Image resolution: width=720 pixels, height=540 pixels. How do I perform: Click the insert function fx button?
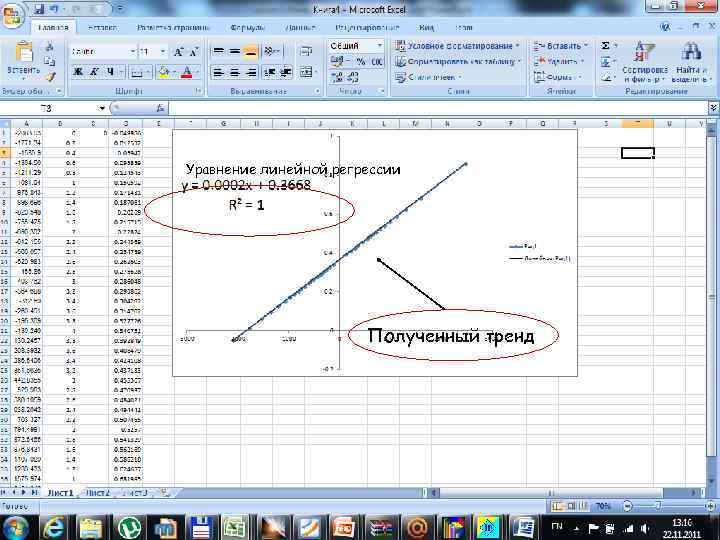pyautogui.click(x=160, y=108)
